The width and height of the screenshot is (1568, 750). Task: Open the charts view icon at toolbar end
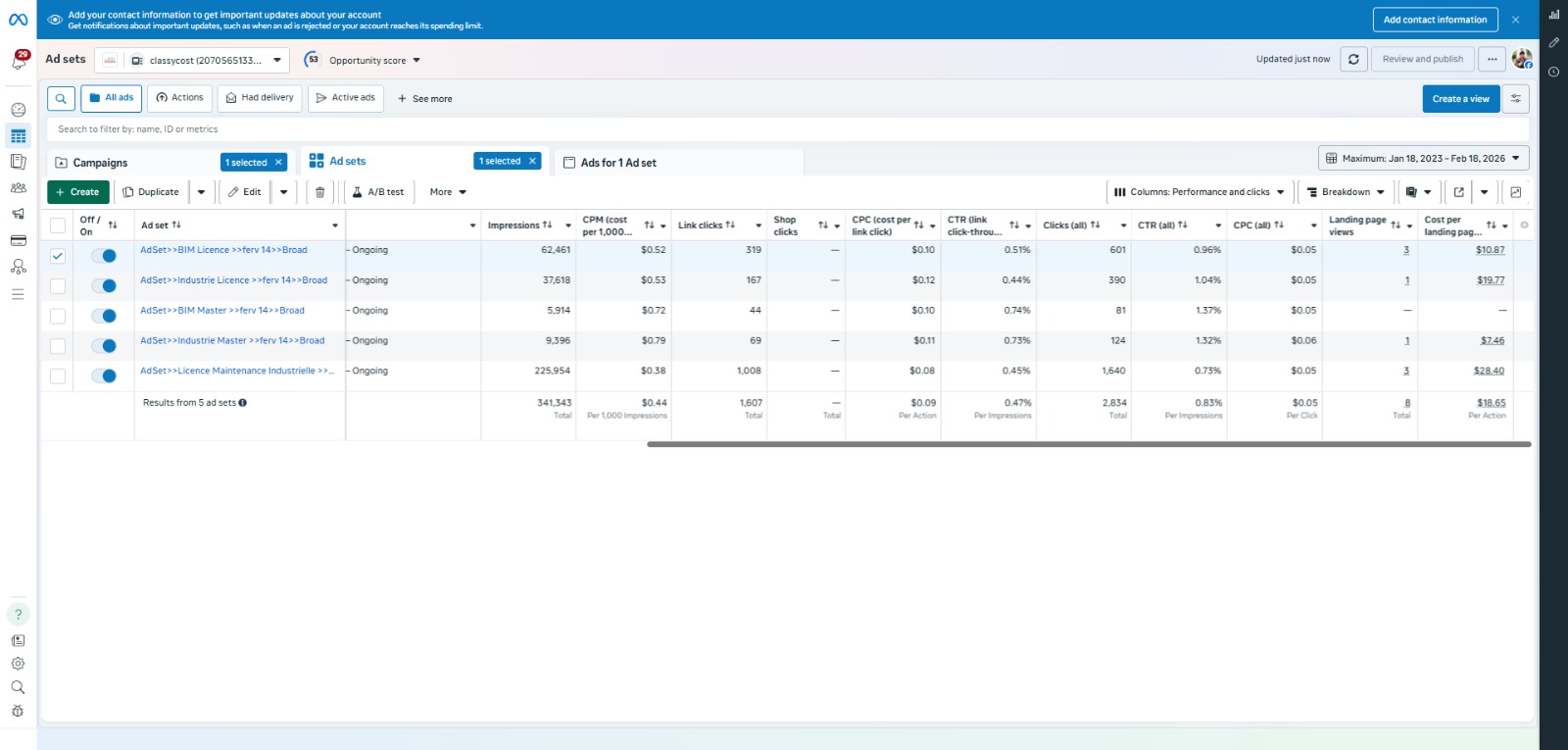(1516, 192)
